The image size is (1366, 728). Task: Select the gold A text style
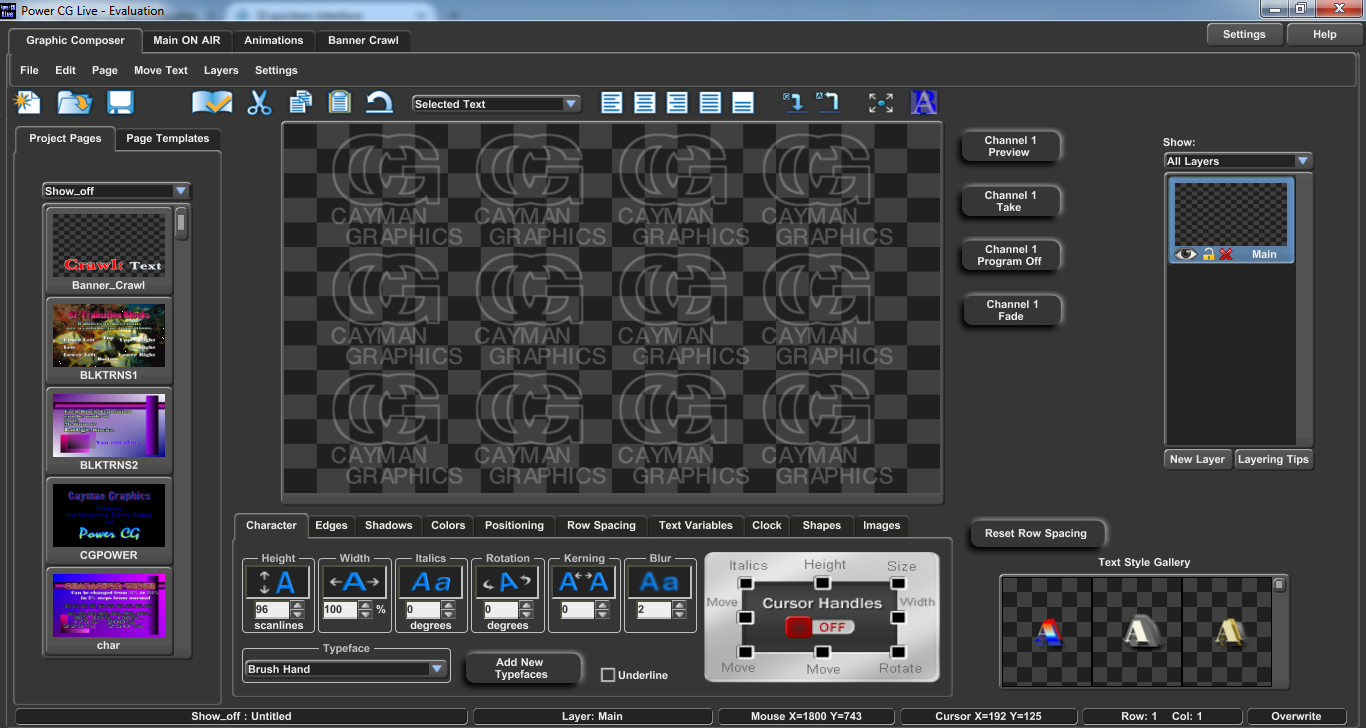coord(1228,630)
